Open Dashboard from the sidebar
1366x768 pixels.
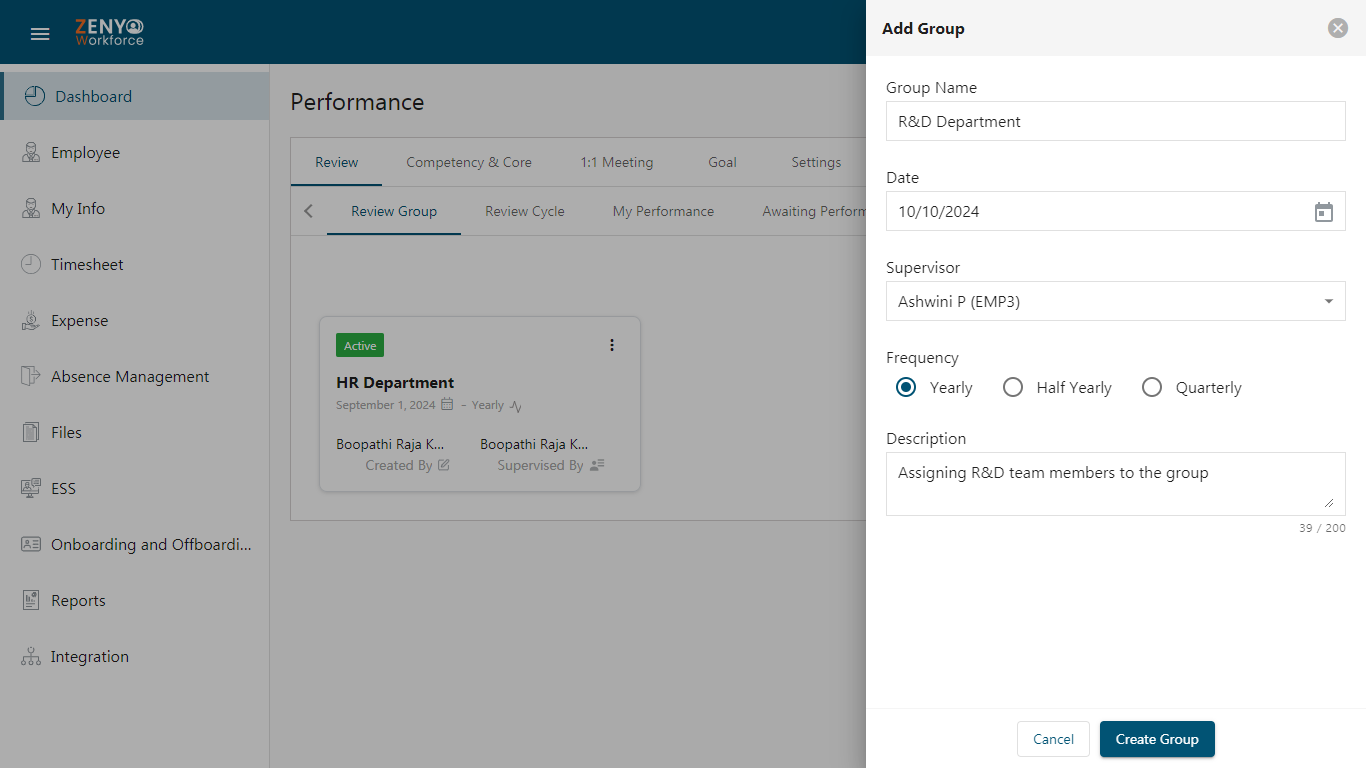[x=135, y=96]
